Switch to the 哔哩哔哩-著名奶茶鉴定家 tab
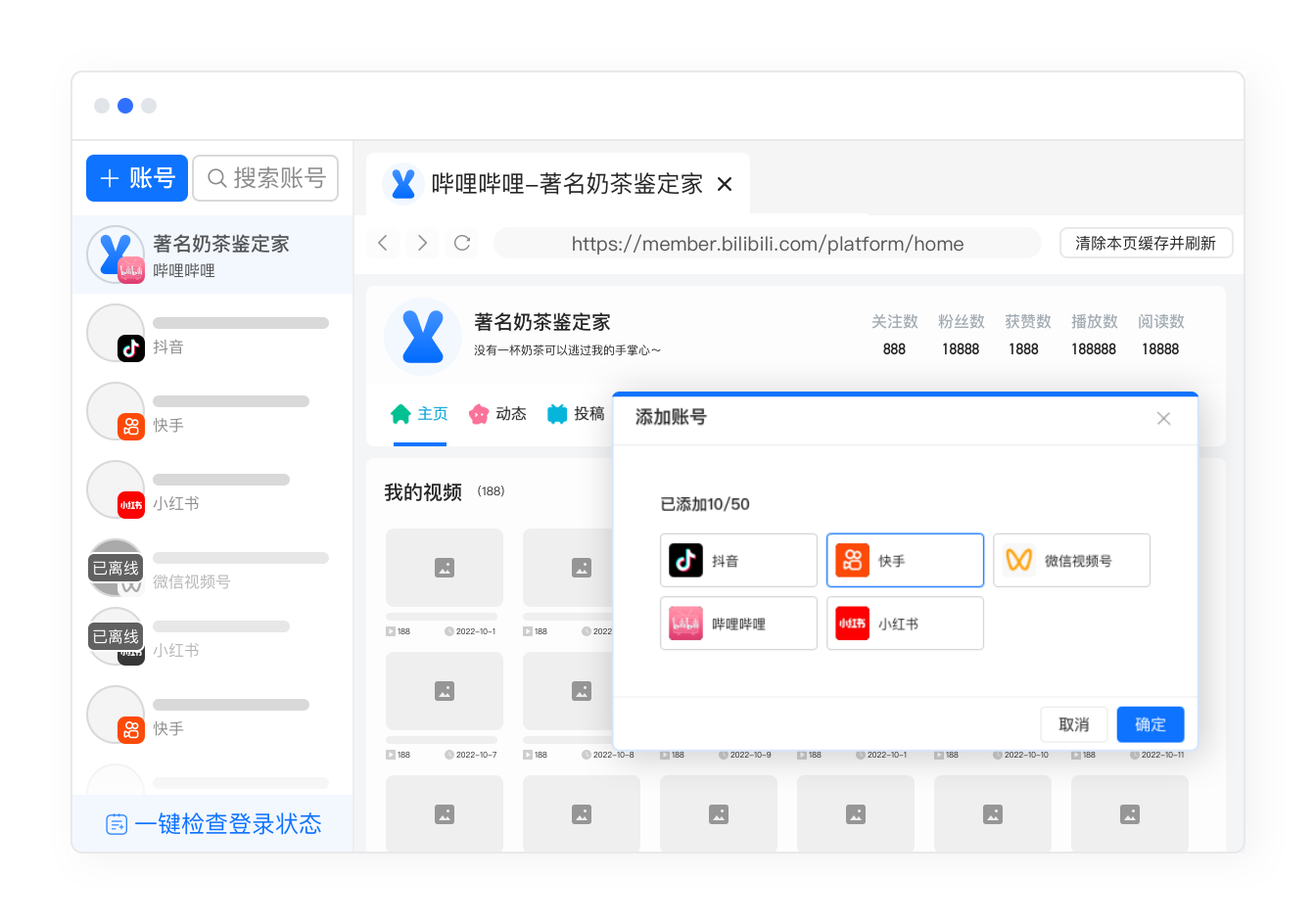Image resolution: width=1316 pixels, height=924 pixels. coord(558,184)
